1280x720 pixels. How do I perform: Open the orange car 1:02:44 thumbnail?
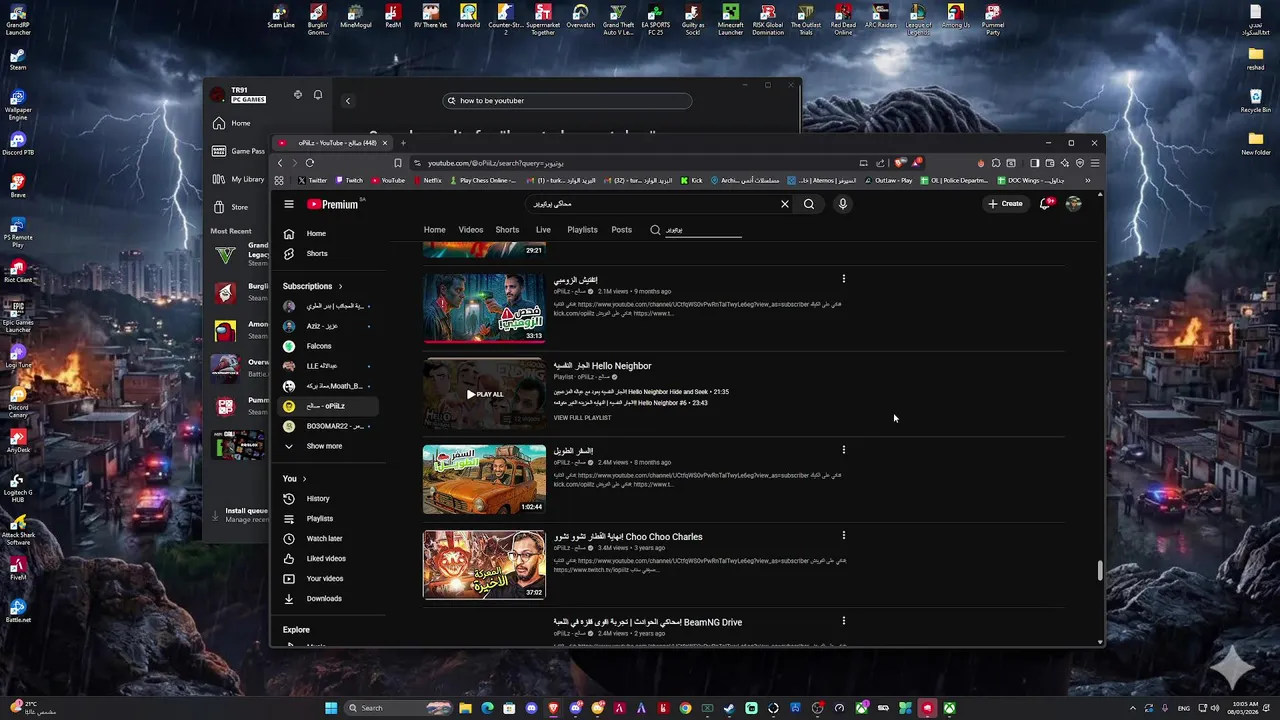pos(484,479)
